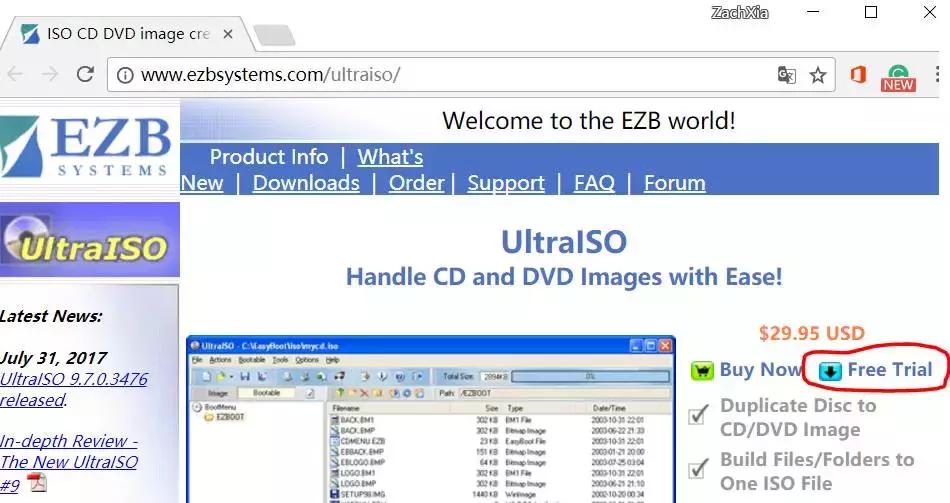View site information icon in address bar
This screenshot has height=503, width=950.
pos(125,75)
